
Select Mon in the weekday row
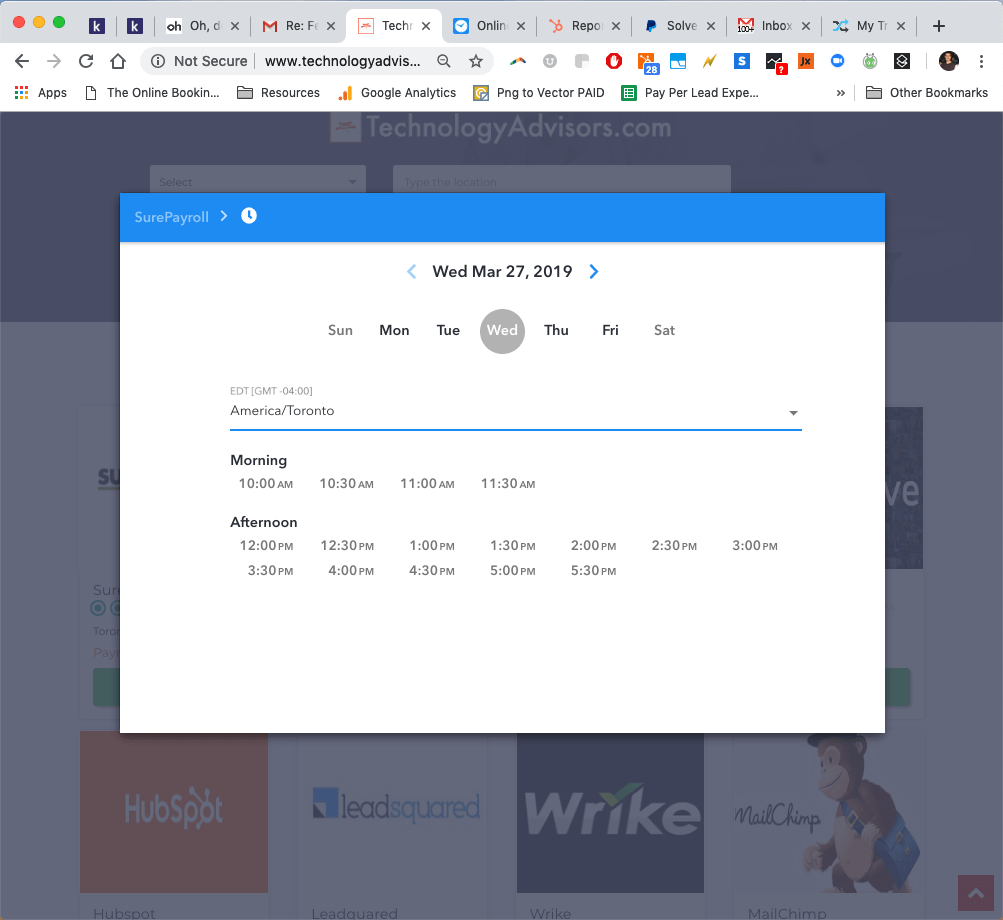tap(394, 331)
